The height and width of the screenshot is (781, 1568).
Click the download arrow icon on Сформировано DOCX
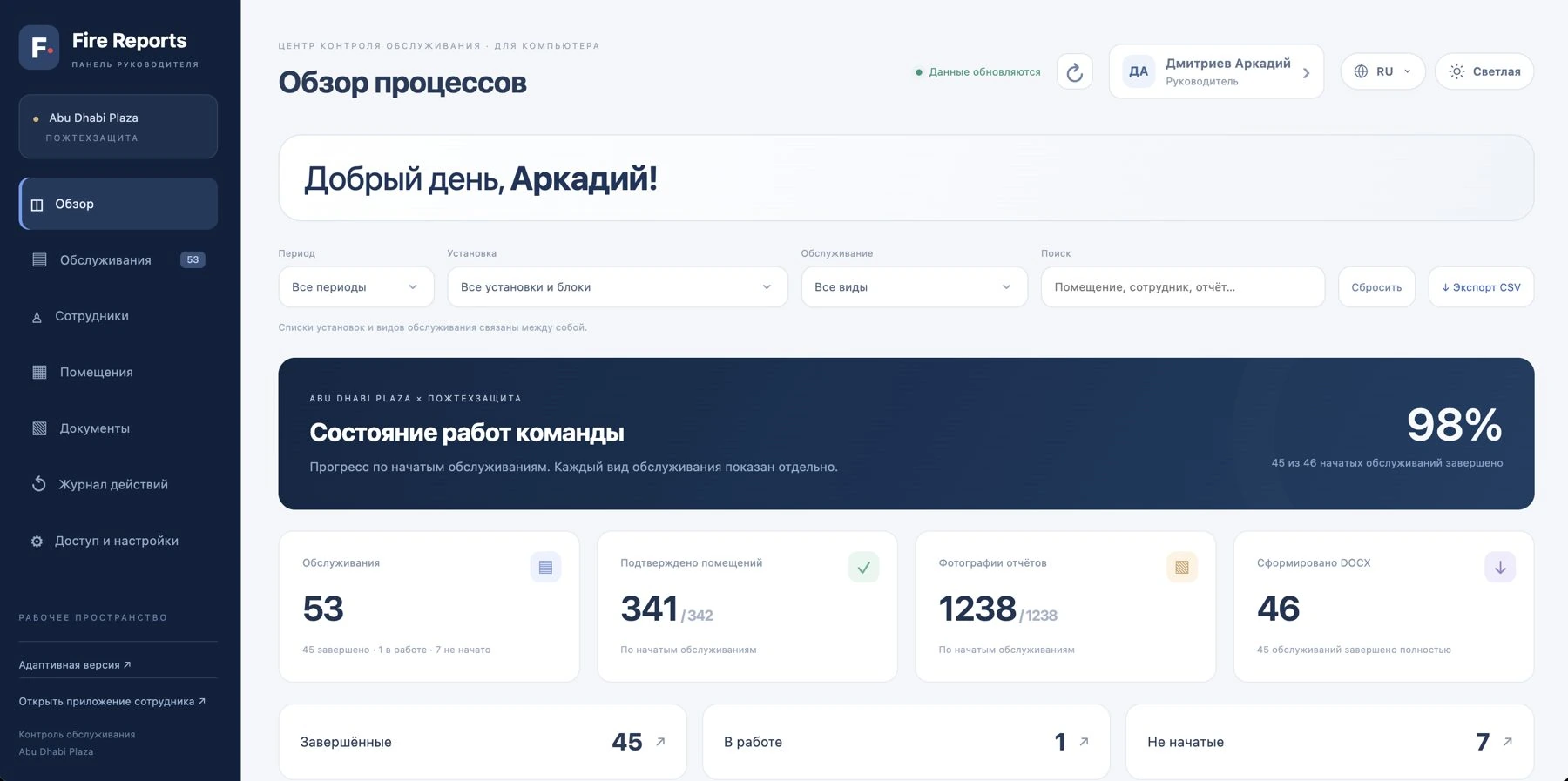pos(1500,568)
